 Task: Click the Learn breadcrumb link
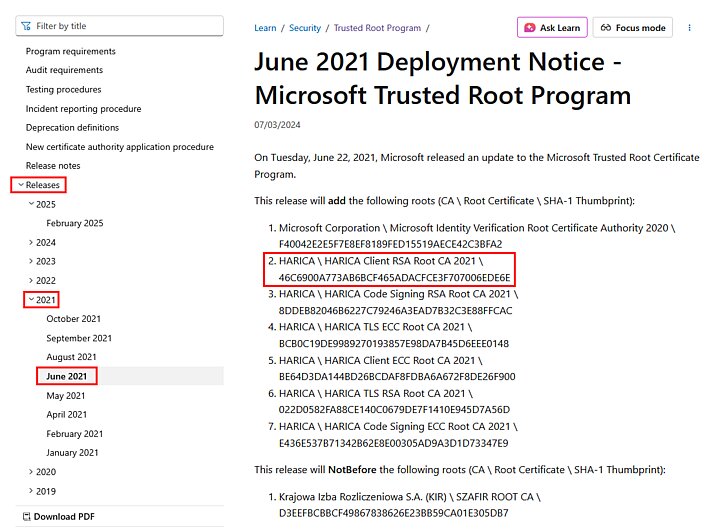pos(265,28)
